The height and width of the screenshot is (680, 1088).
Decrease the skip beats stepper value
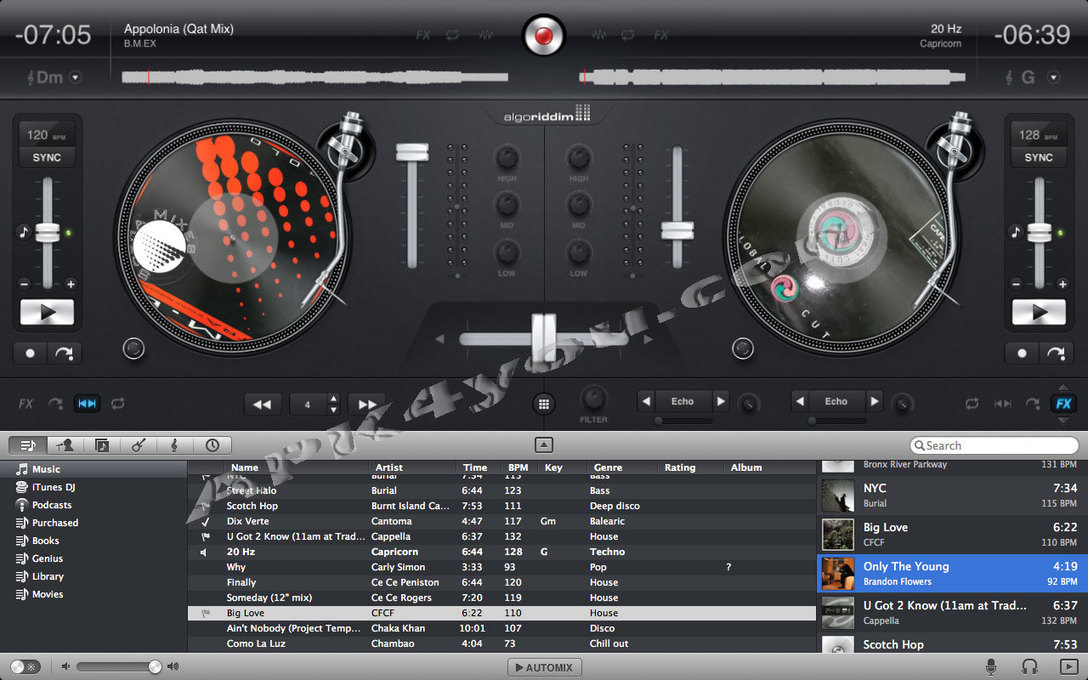[334, 409]
